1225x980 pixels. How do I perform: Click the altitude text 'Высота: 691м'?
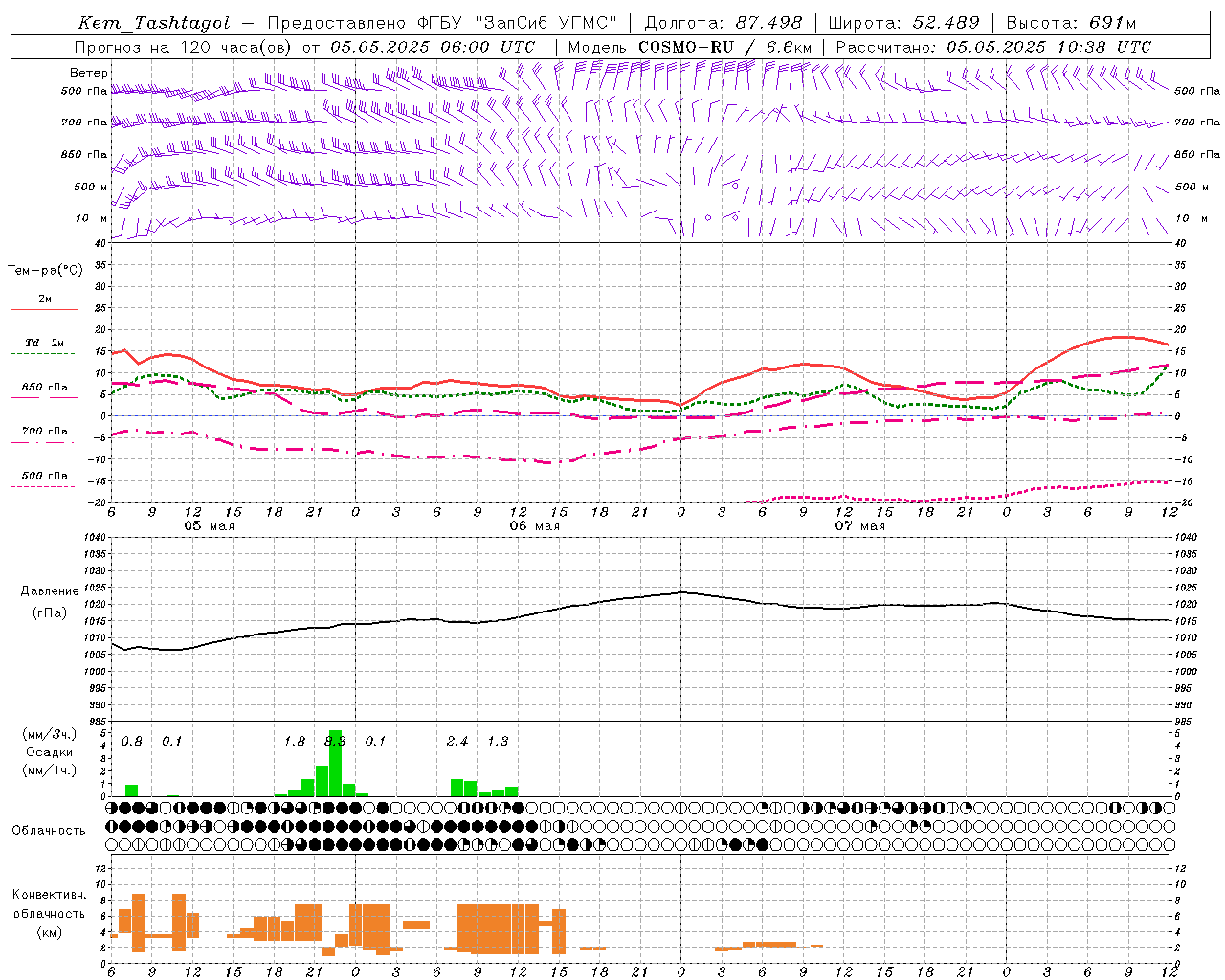(x=1072, y=23)
